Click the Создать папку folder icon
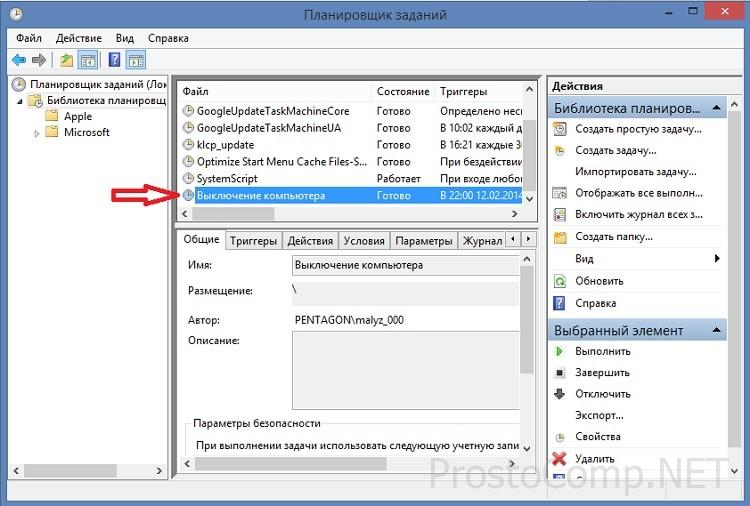 coord(560,237)
